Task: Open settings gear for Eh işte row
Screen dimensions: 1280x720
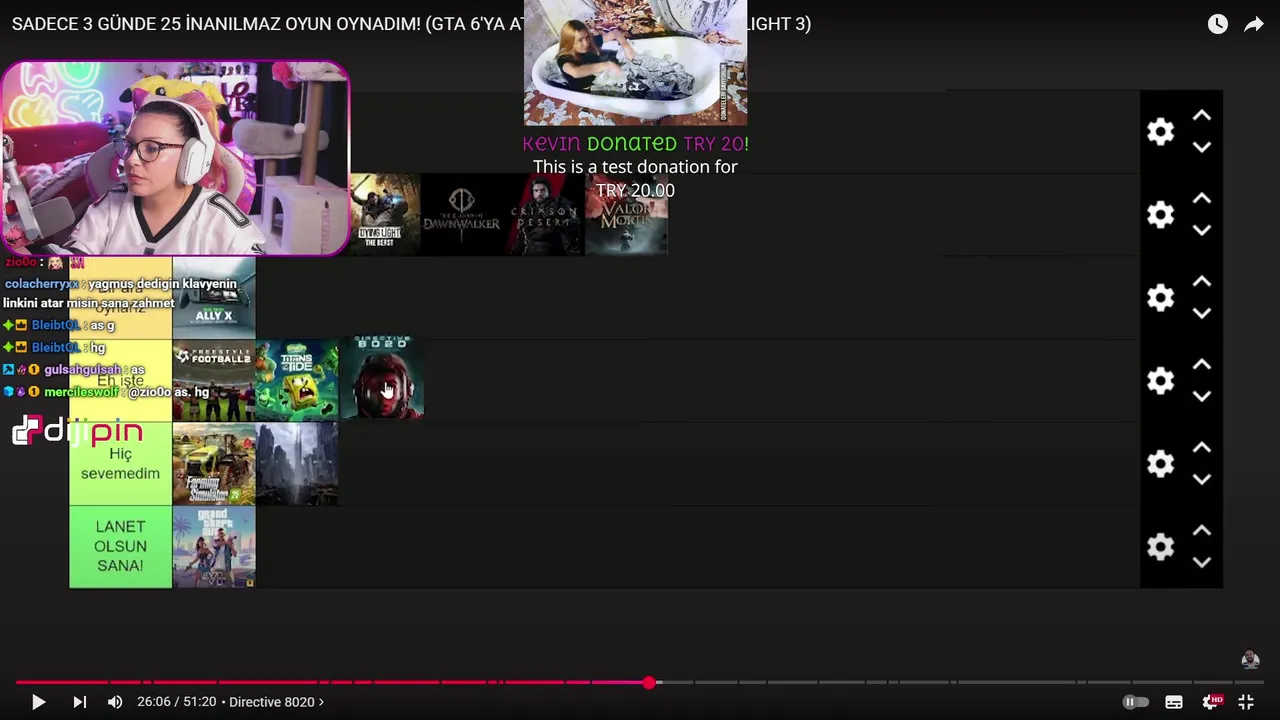Action: point(1160,381)
